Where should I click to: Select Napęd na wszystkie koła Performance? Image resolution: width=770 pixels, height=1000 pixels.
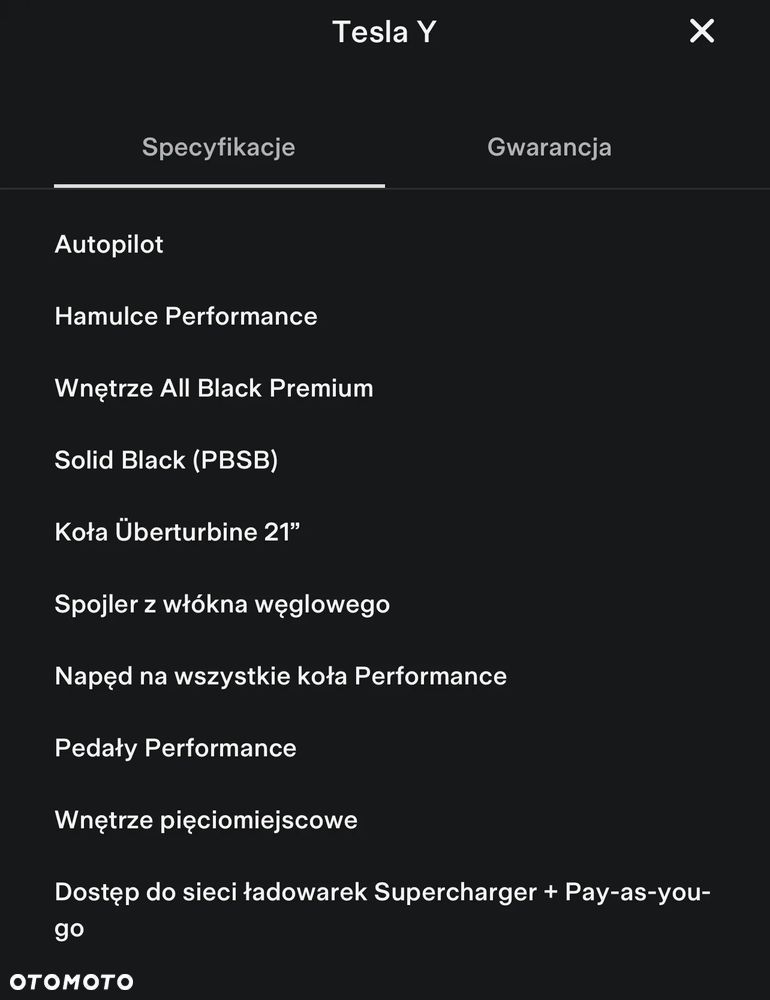pyautogui.click(x=280, y=676)
